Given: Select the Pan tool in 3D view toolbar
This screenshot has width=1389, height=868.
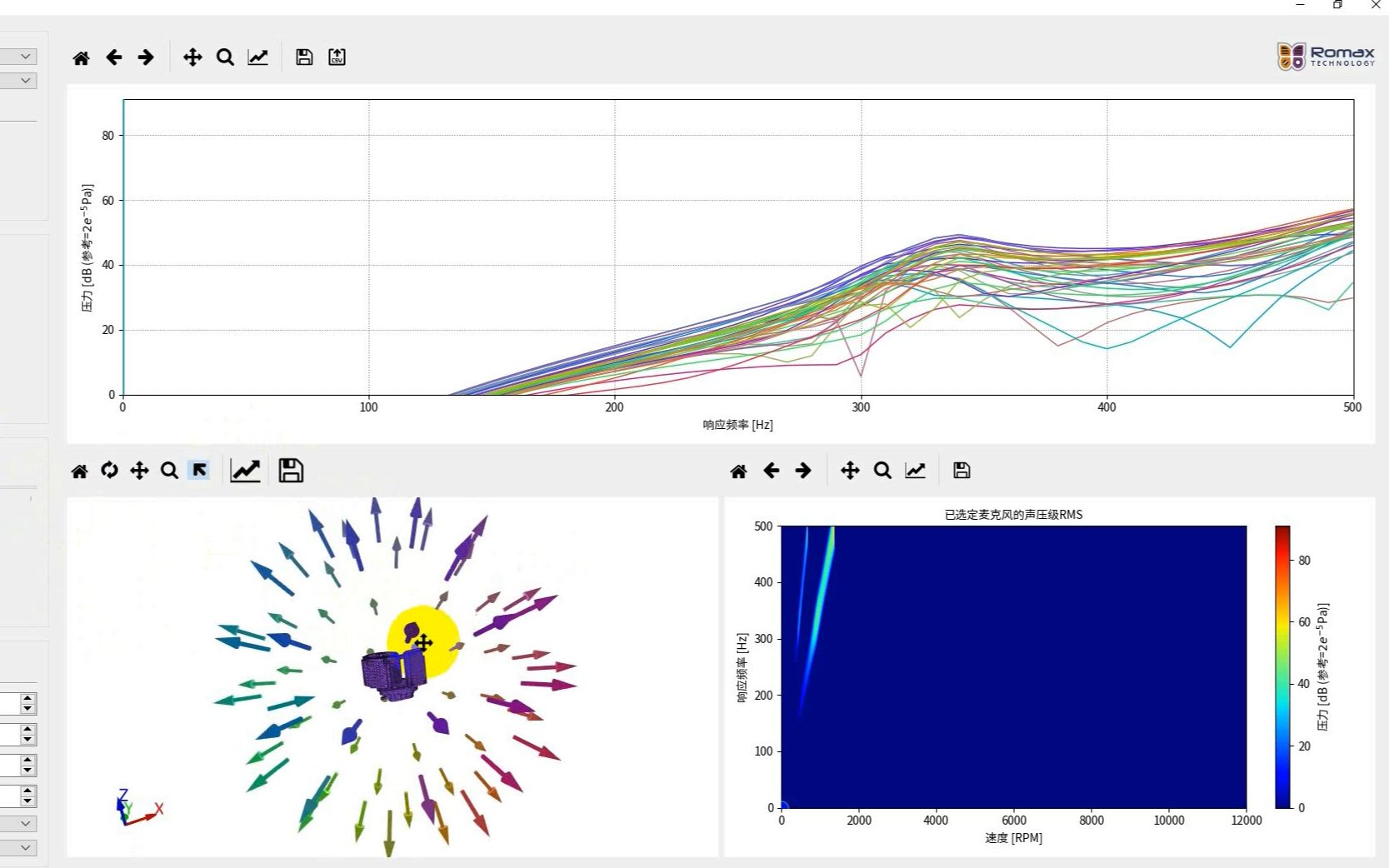Looking at the screenshot, I should 139,471.
